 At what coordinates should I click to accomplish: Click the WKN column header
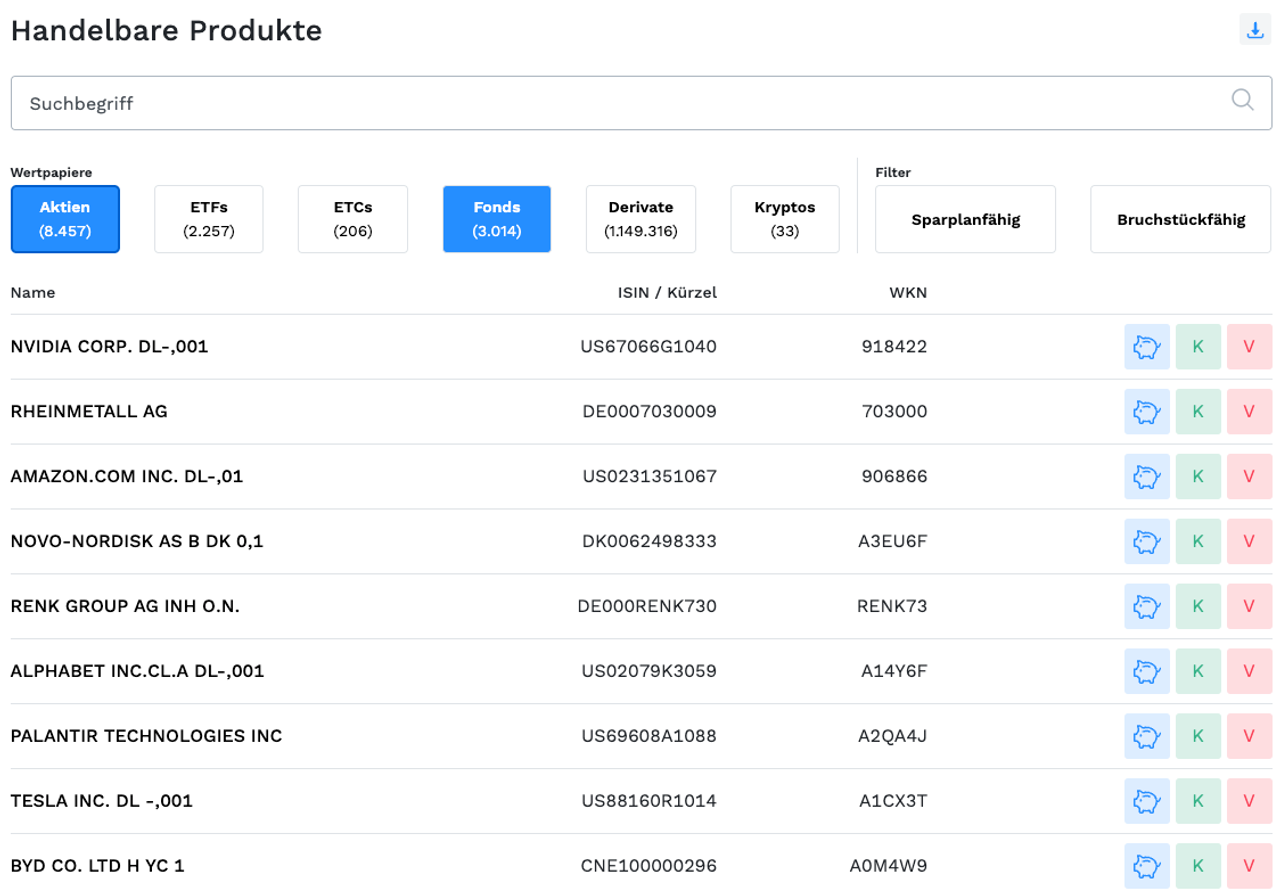(908, 293)
